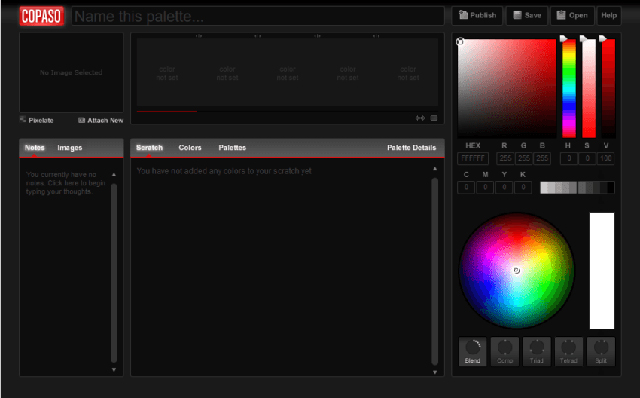Click the palette width arrows icon
The width and height of the screenshot is (640, 398).
(420, 118)
